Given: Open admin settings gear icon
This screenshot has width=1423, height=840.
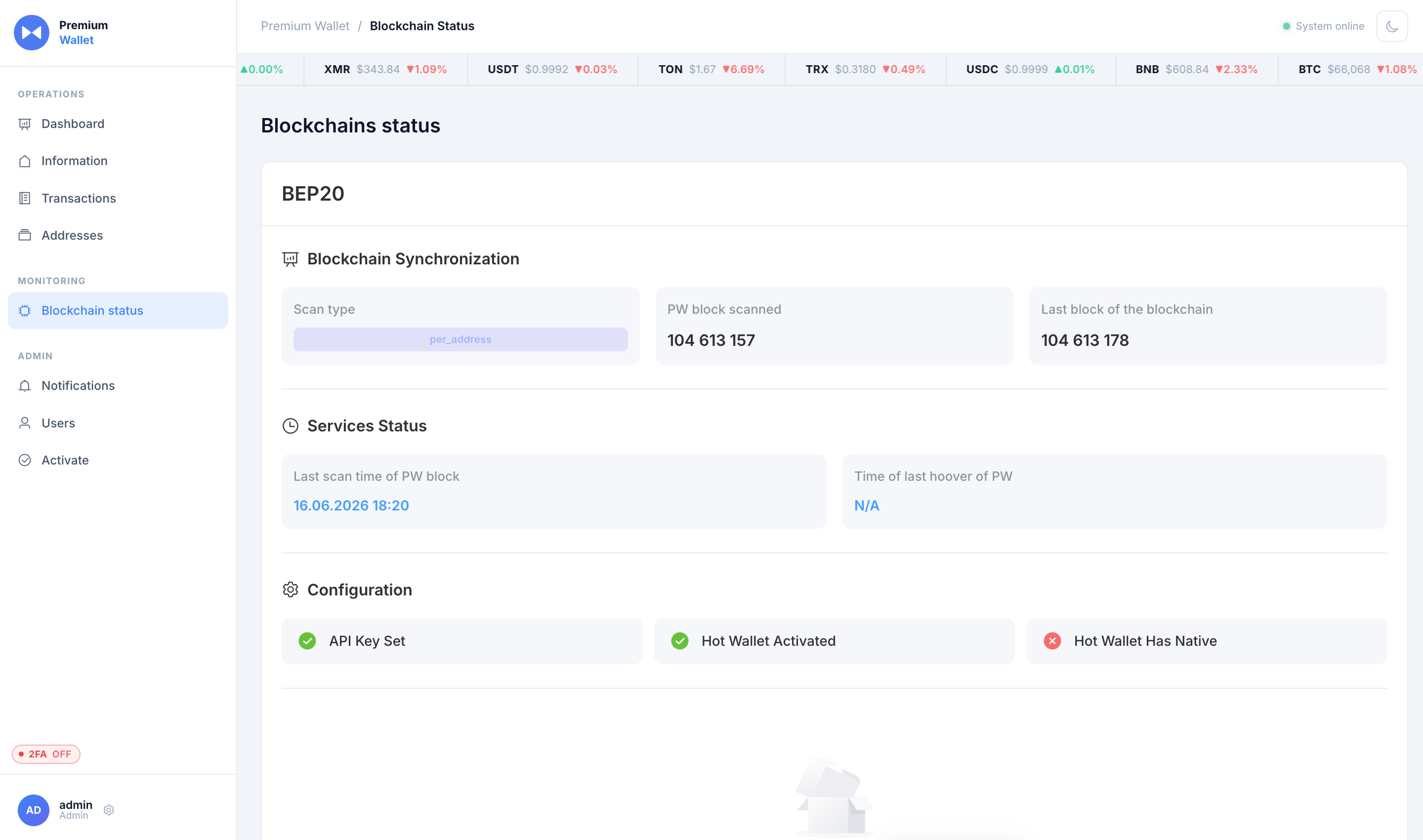Looking at the screenshot, I should tap(109, 810).
